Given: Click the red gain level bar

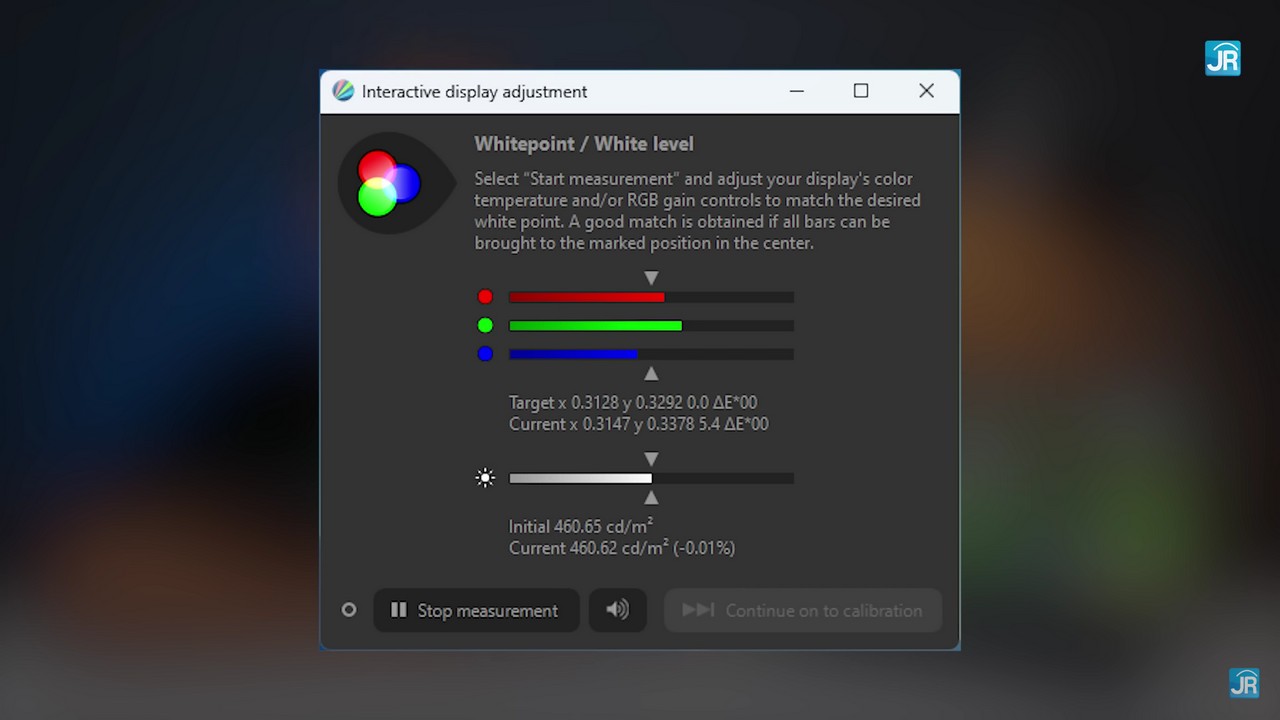Looking at the screenshot, I should coord(651,297).
